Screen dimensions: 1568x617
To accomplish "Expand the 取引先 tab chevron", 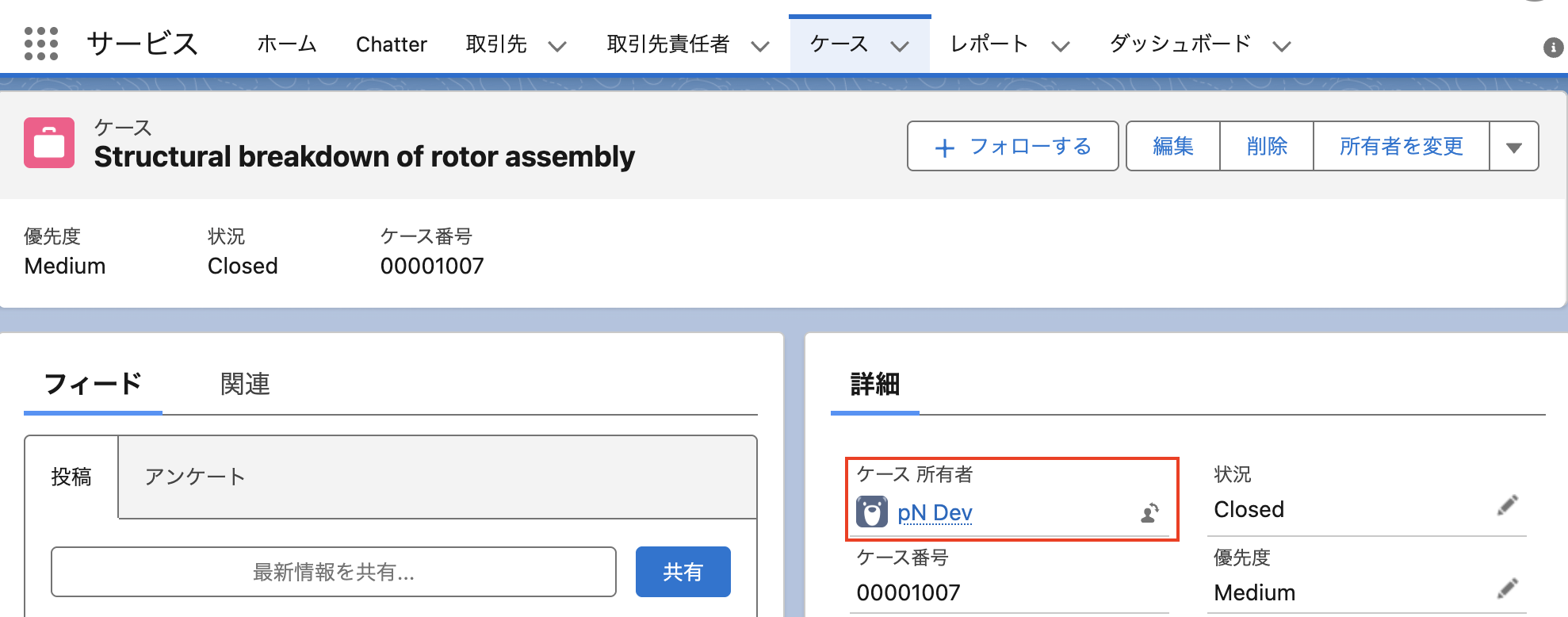I will 557,46.
